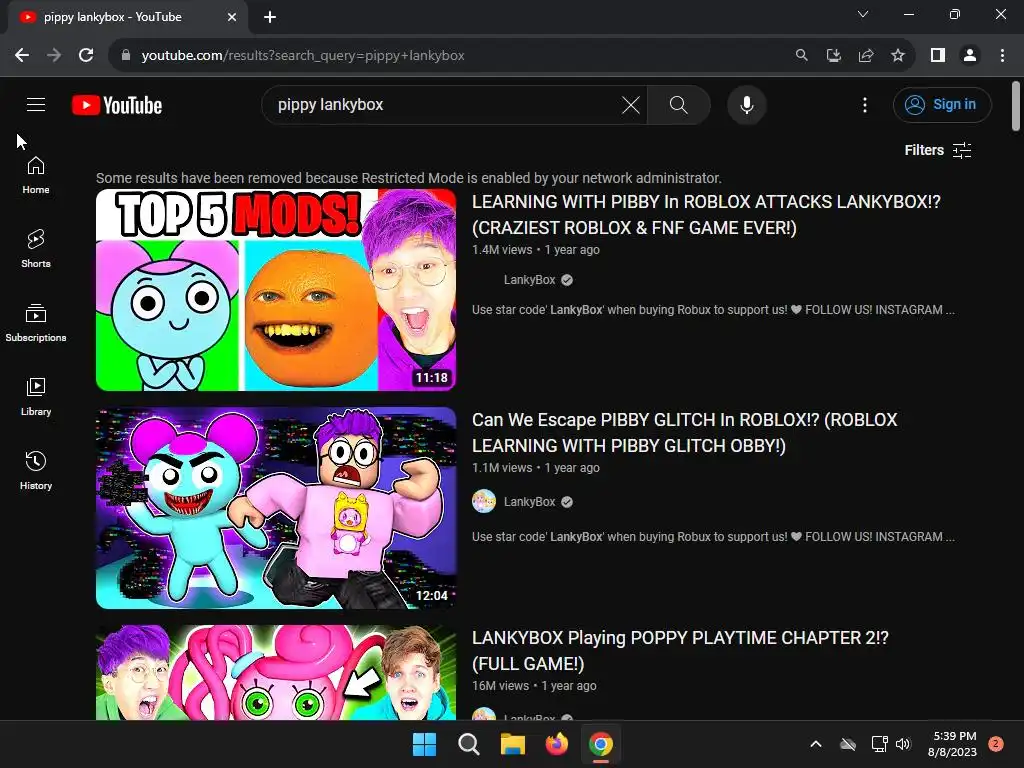Viewport: 1024px width, 768px height.
Task: Click the Restricted Mode notice text
Action: click(409, 178)
